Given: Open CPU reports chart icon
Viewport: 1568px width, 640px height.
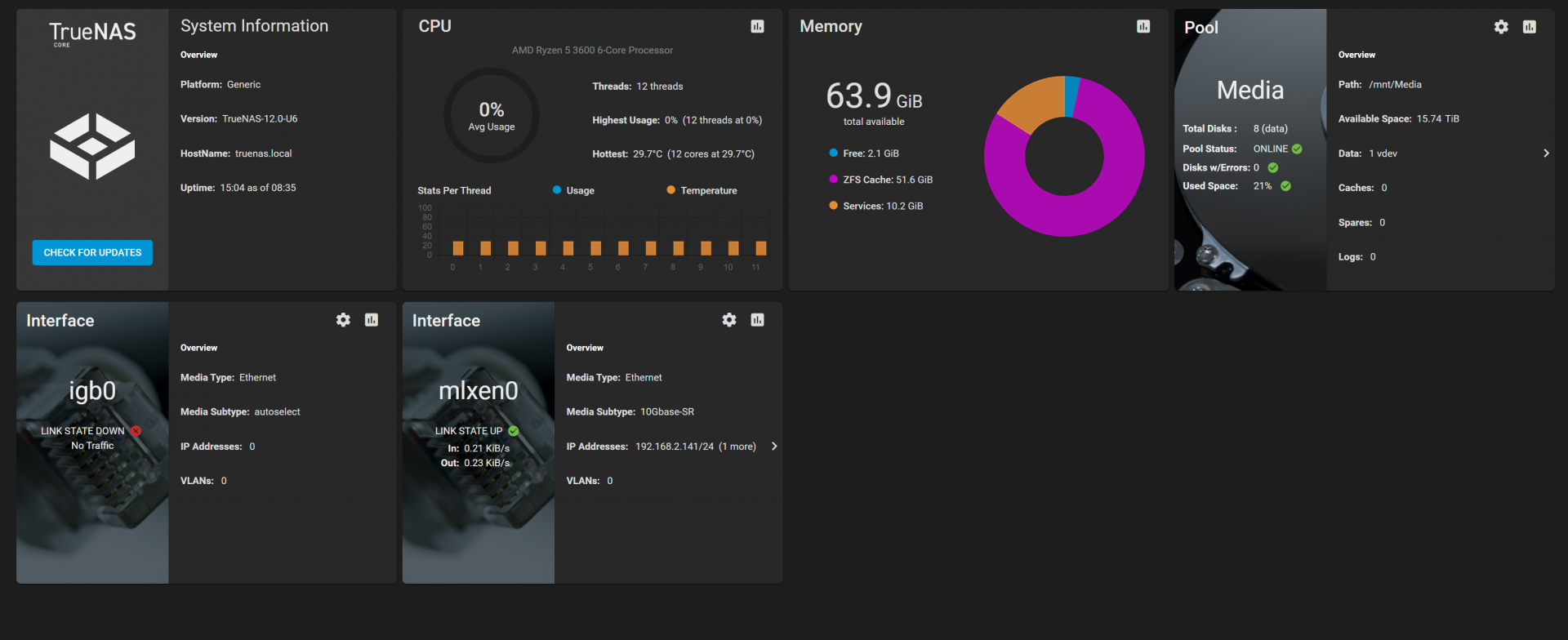Looking at the screenshot, I should tap(757, 27).
